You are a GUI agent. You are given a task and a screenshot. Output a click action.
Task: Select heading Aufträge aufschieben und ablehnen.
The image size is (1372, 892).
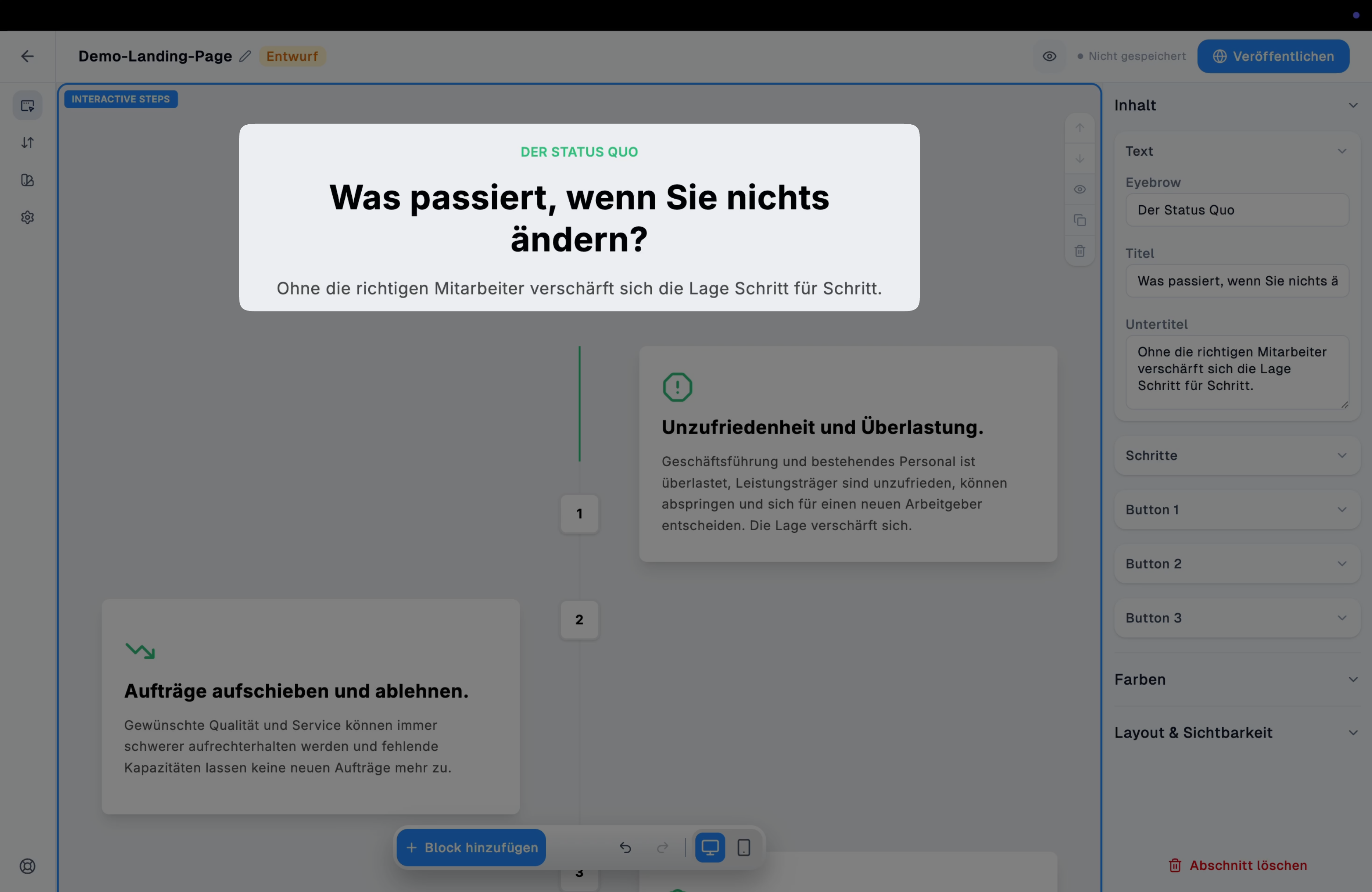click(296, 691)
